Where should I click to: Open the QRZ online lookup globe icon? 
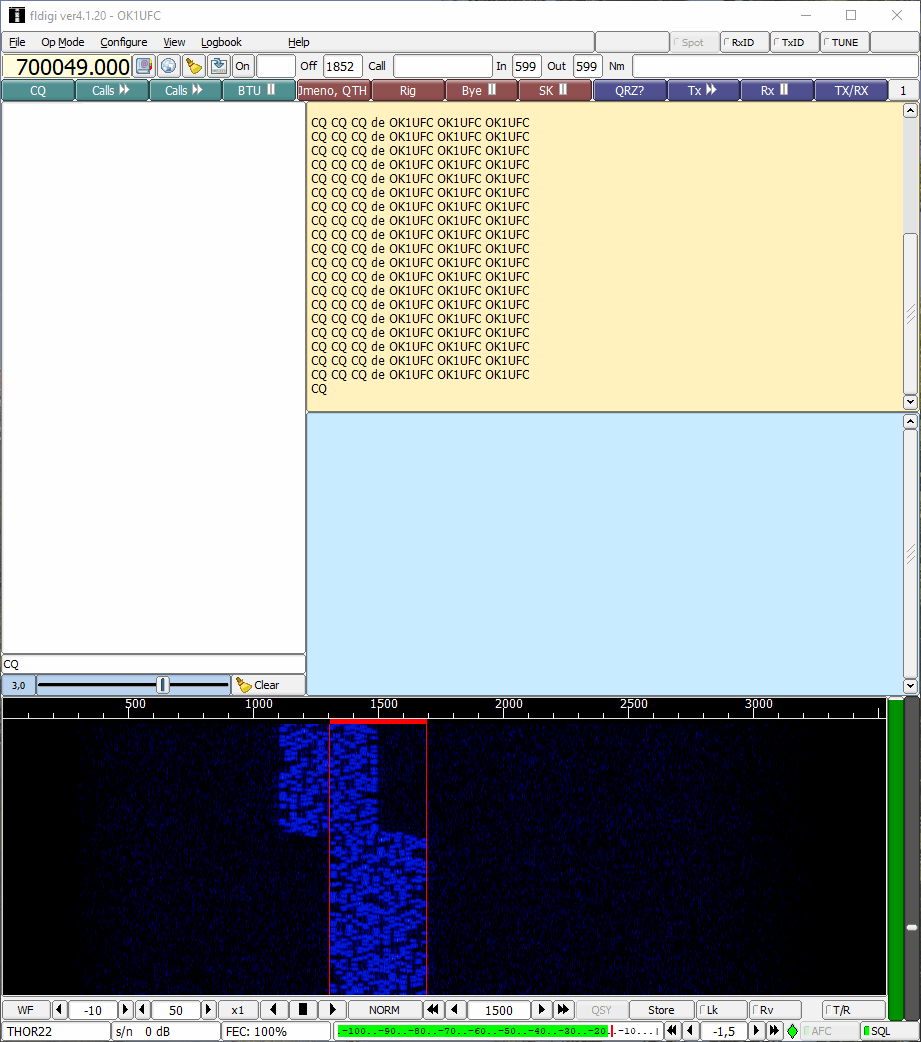pos(169,66)
